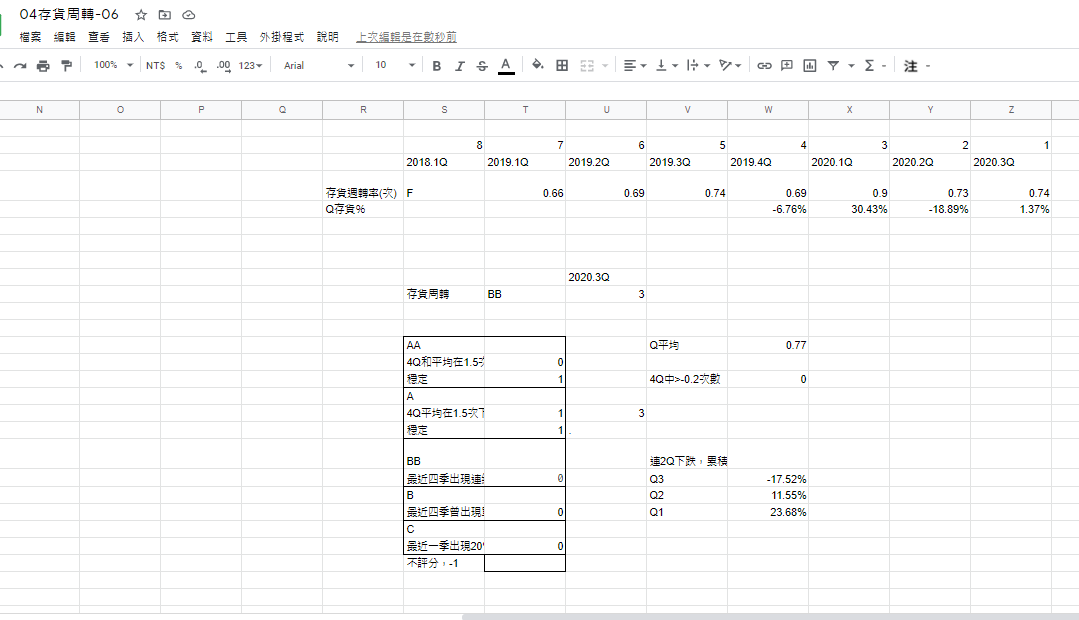Open the font size dropdown

tap(395, 66)
